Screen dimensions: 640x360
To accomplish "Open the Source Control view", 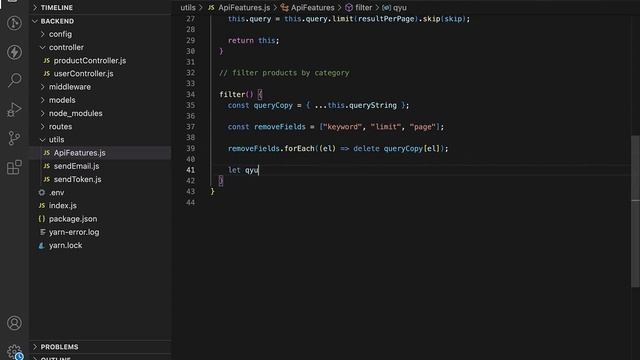I will [14, 138].
